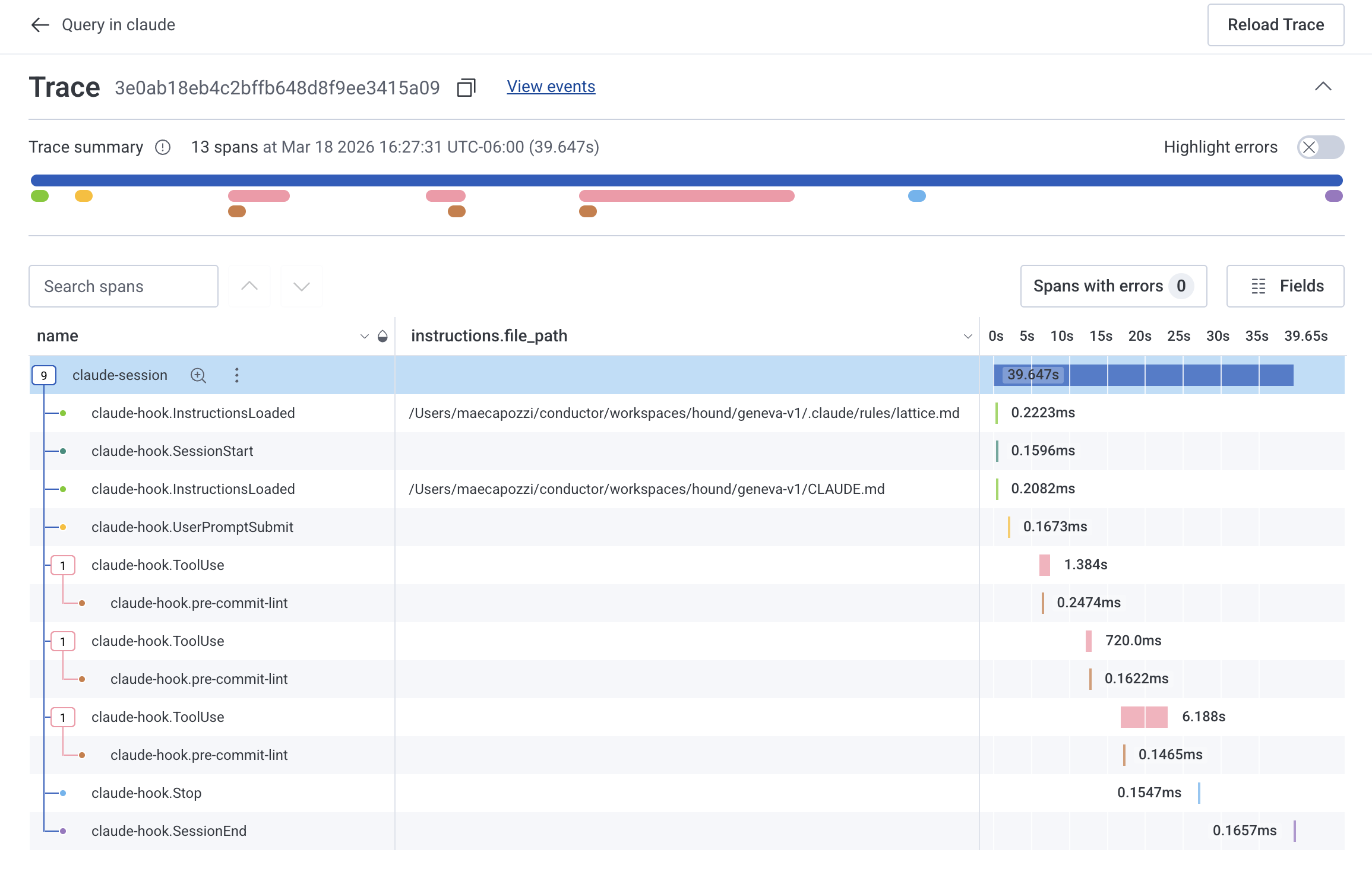
Task: Copy the trace ID using the copy icon
Action: coord(466,87)
